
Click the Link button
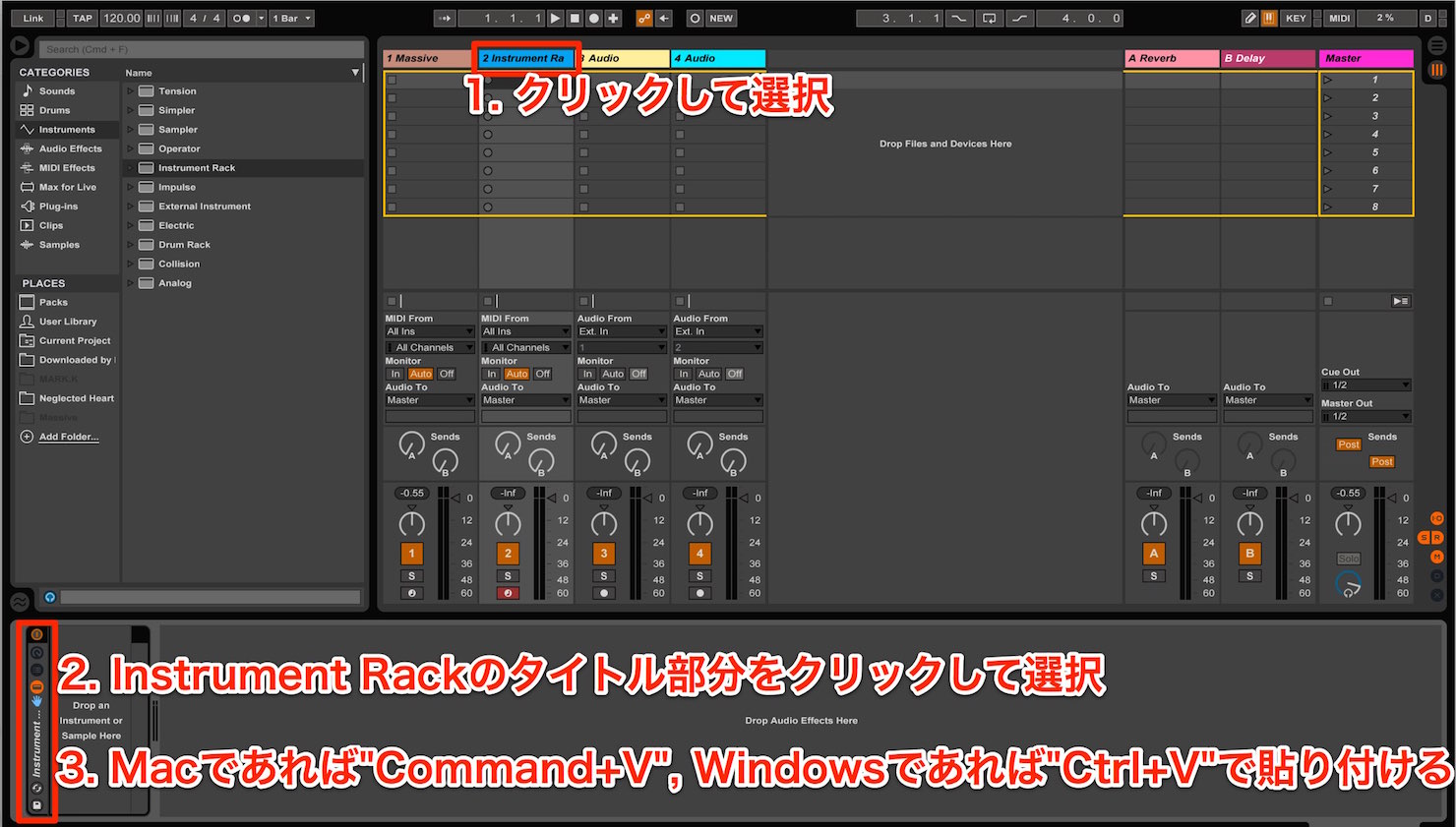tap(33, 18)
